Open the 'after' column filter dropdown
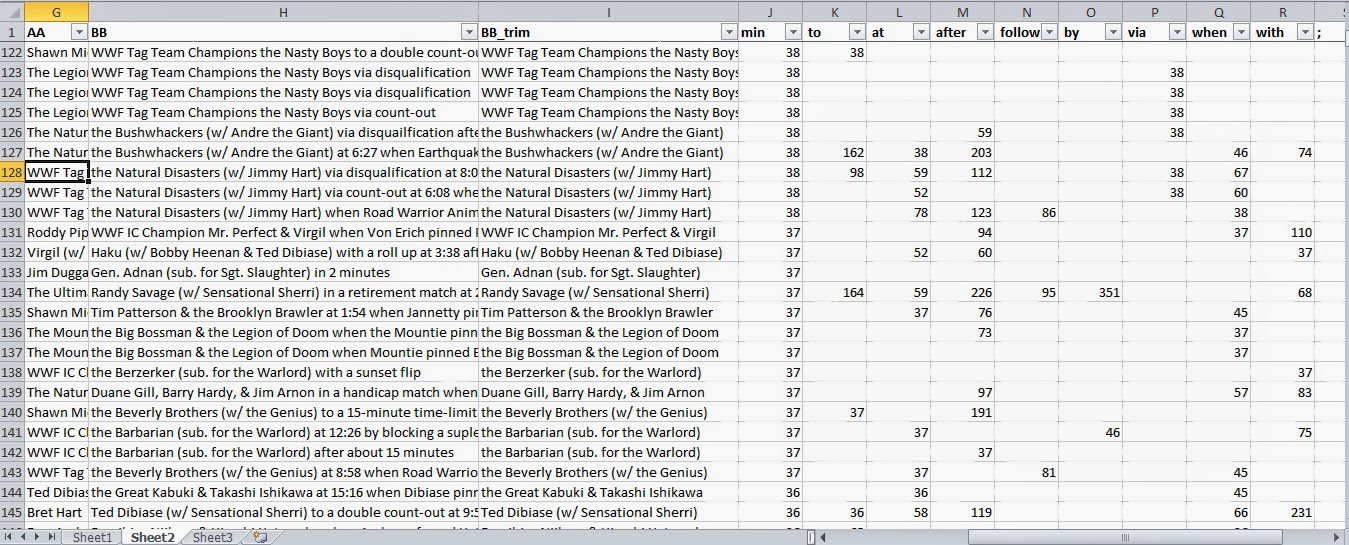The height and width of the screenshot is (545, 1349). point(985,32)
